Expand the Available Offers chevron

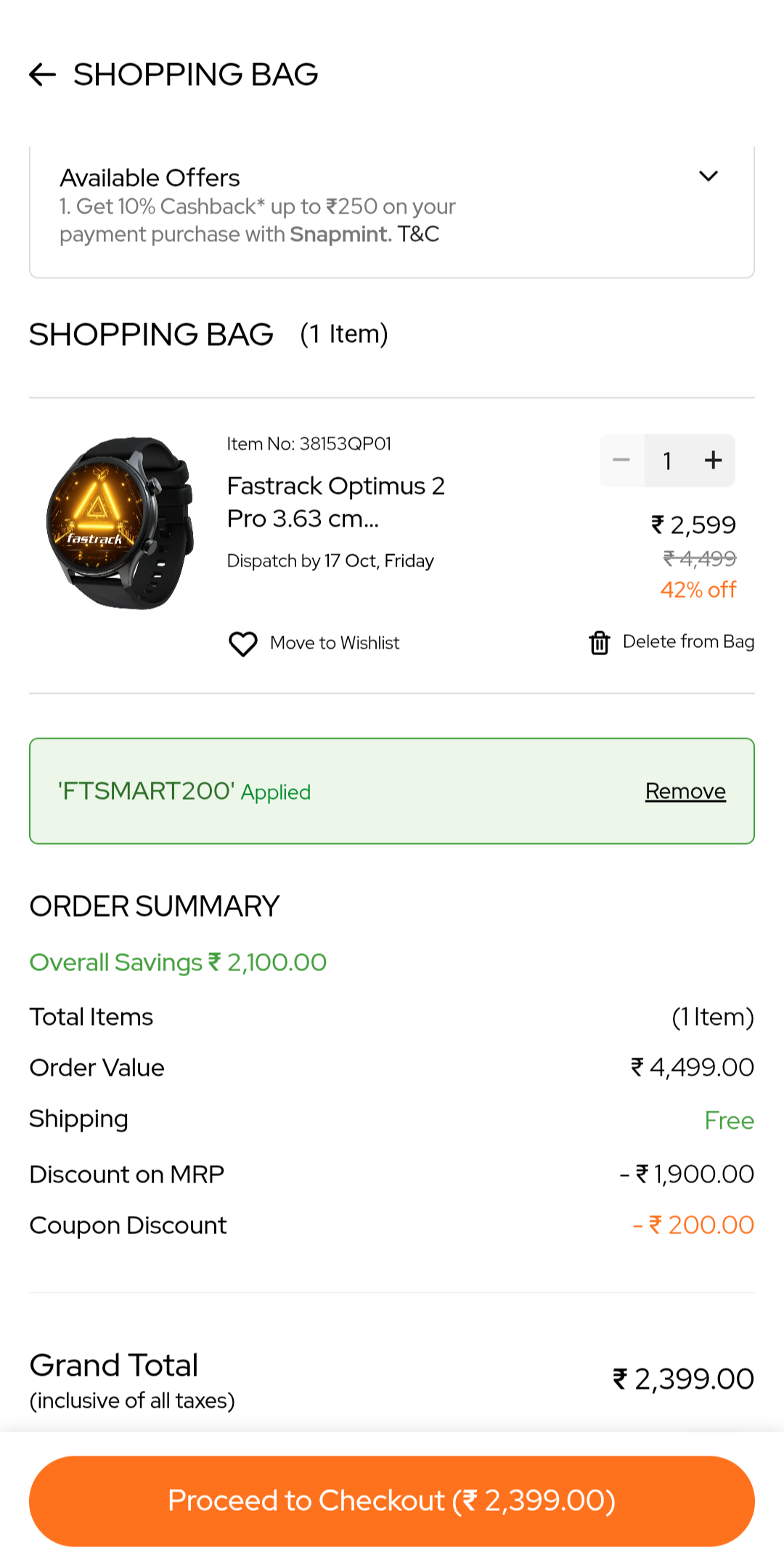708,177
